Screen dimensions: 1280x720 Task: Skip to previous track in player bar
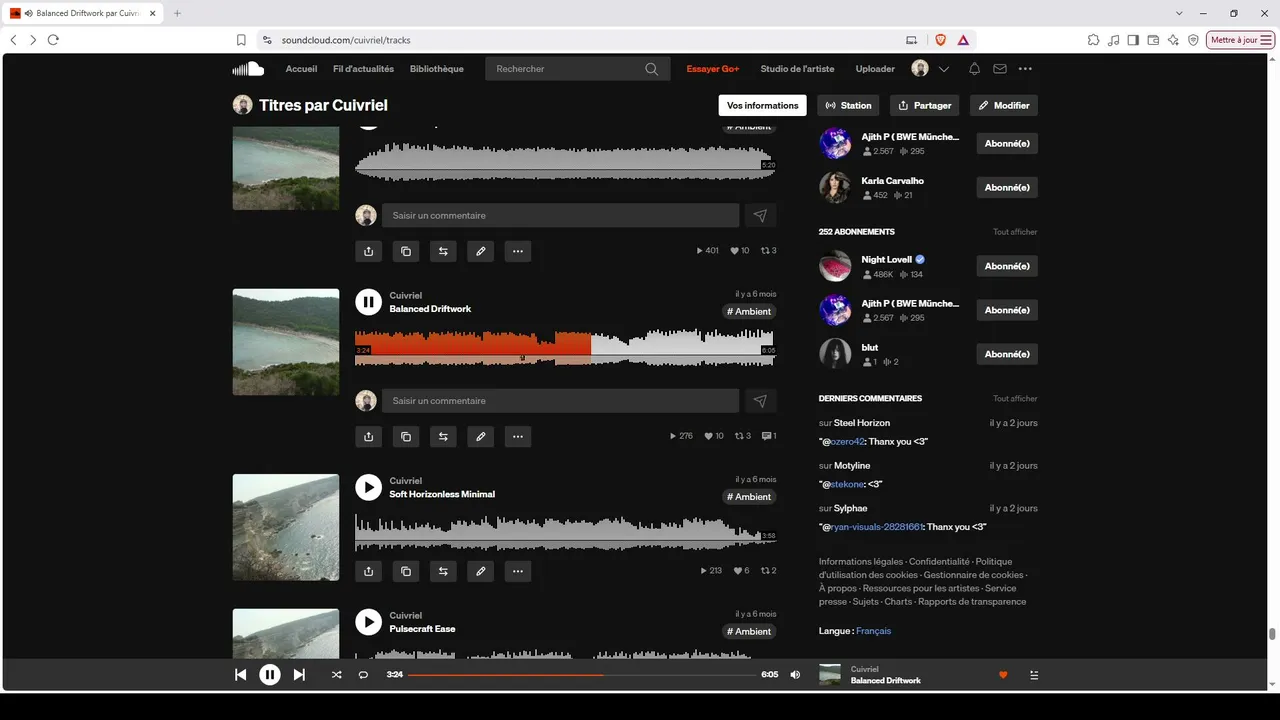click(x=240, y=675)
